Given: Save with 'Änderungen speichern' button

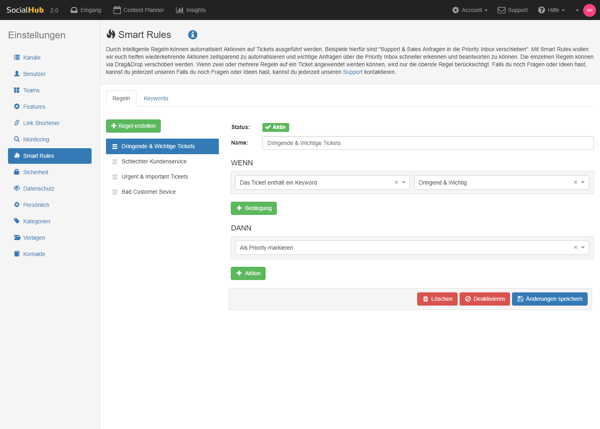Looking at the screenshot, I should 550,299.
